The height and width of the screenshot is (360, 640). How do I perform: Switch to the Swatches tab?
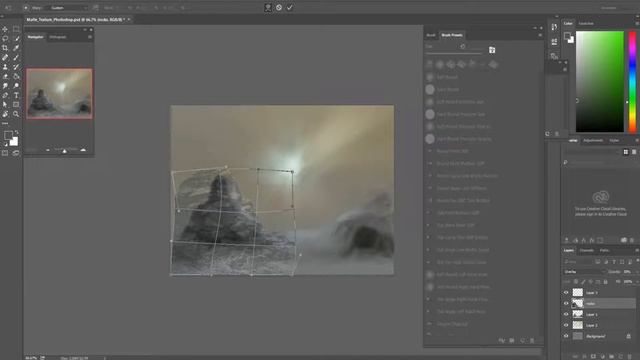coord(586,24)
